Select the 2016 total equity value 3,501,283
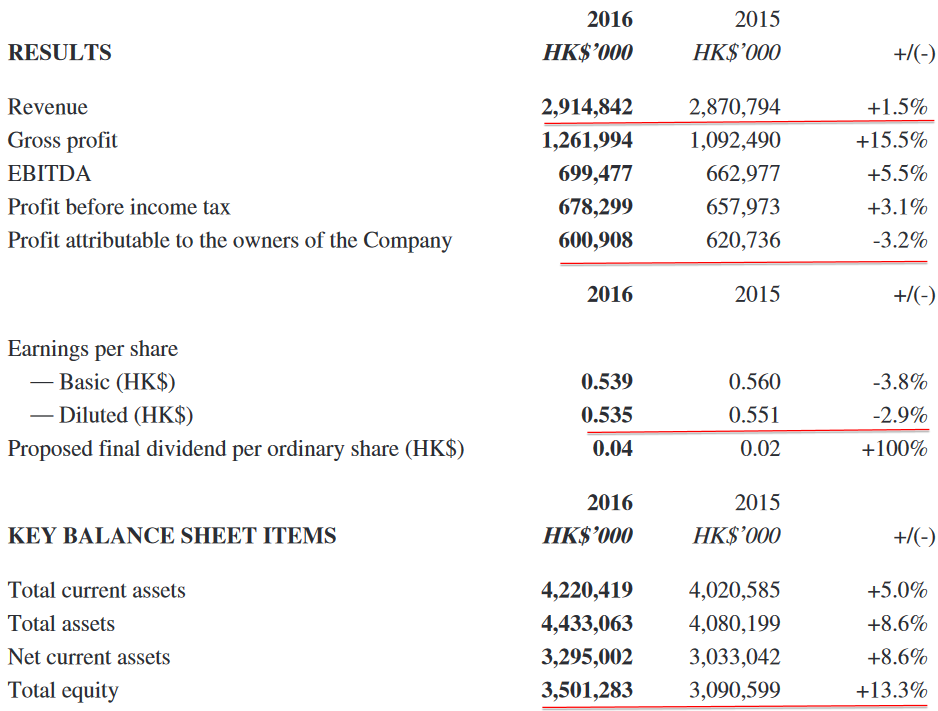Viewport: 938px width, 711px height. coord(587,690)
